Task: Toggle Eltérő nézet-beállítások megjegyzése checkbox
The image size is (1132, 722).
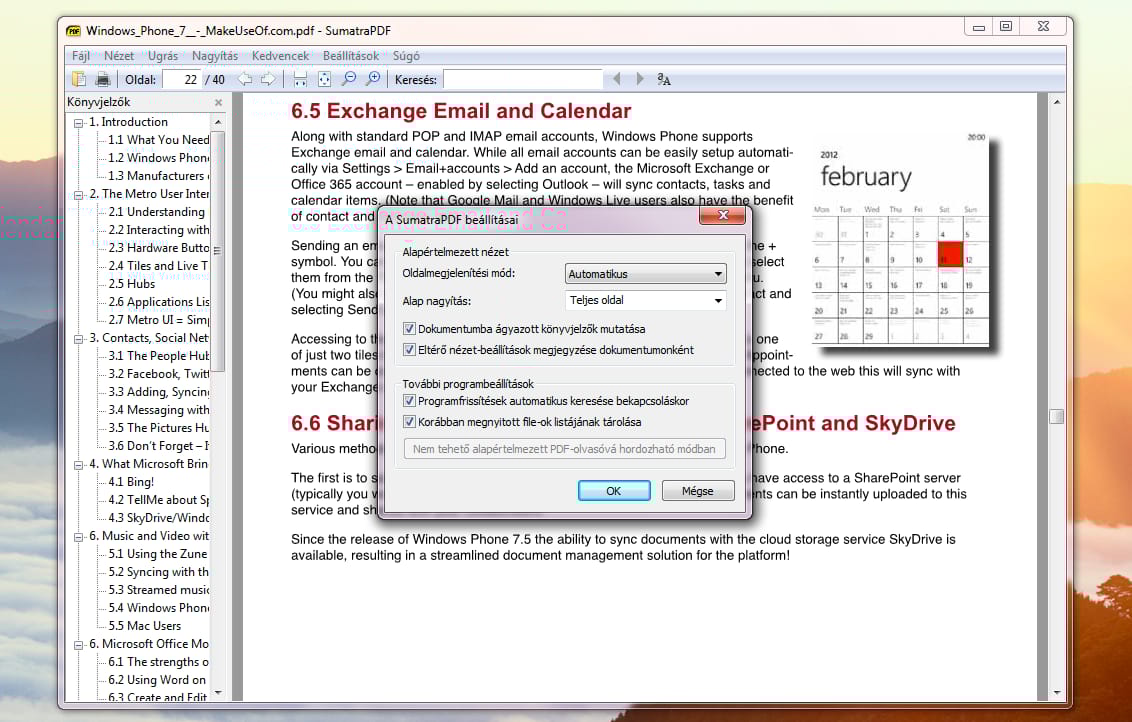Action: (409, 349)
